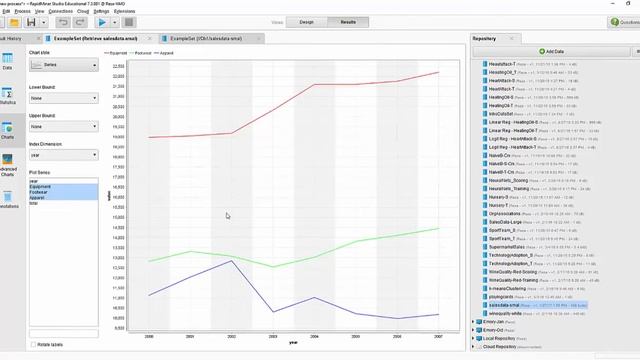This screenshot has width=640, height=360.
Task: Click the stop process square icon
Action: click(x=129, y=22)
